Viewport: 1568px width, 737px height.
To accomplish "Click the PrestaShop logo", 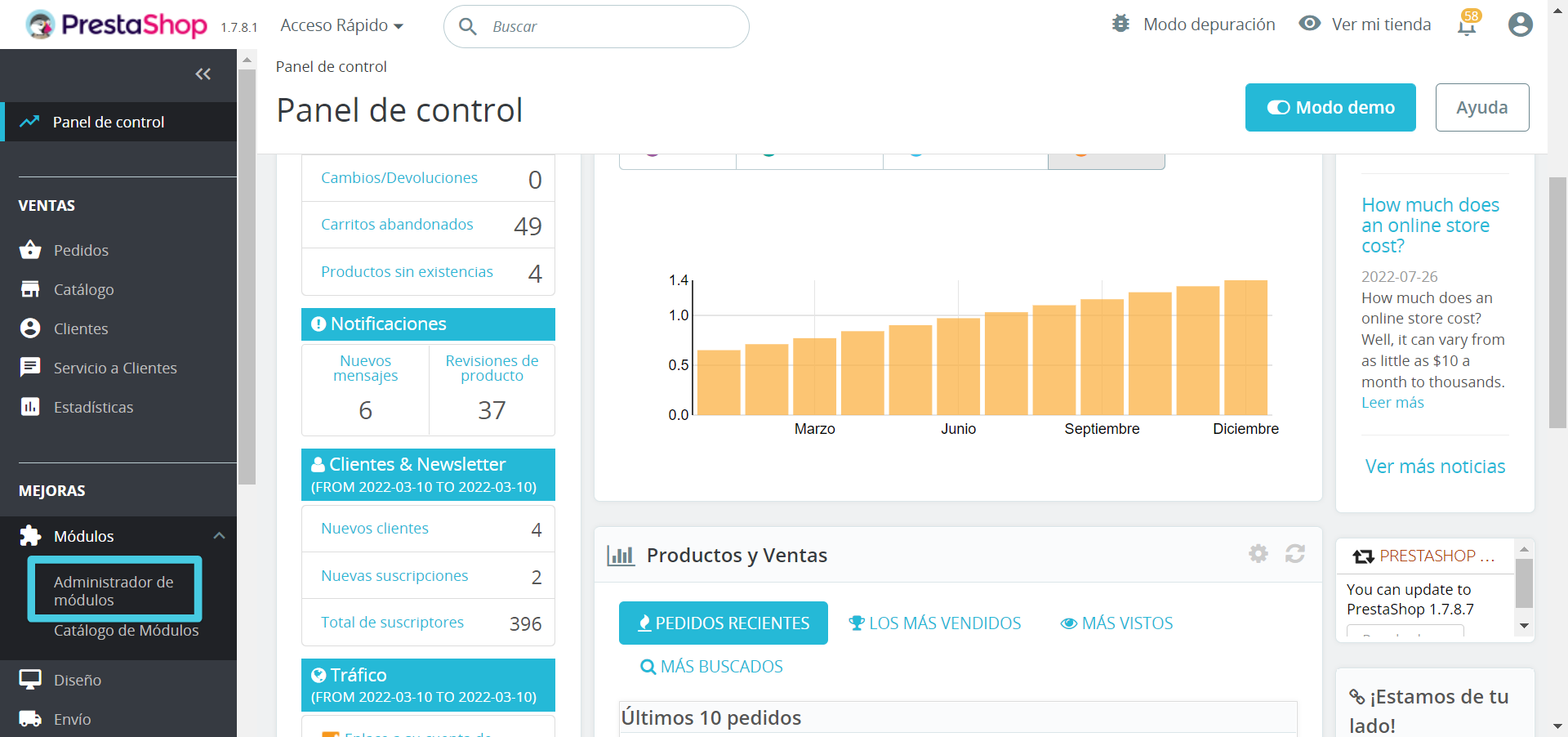I will click(116, 25).
